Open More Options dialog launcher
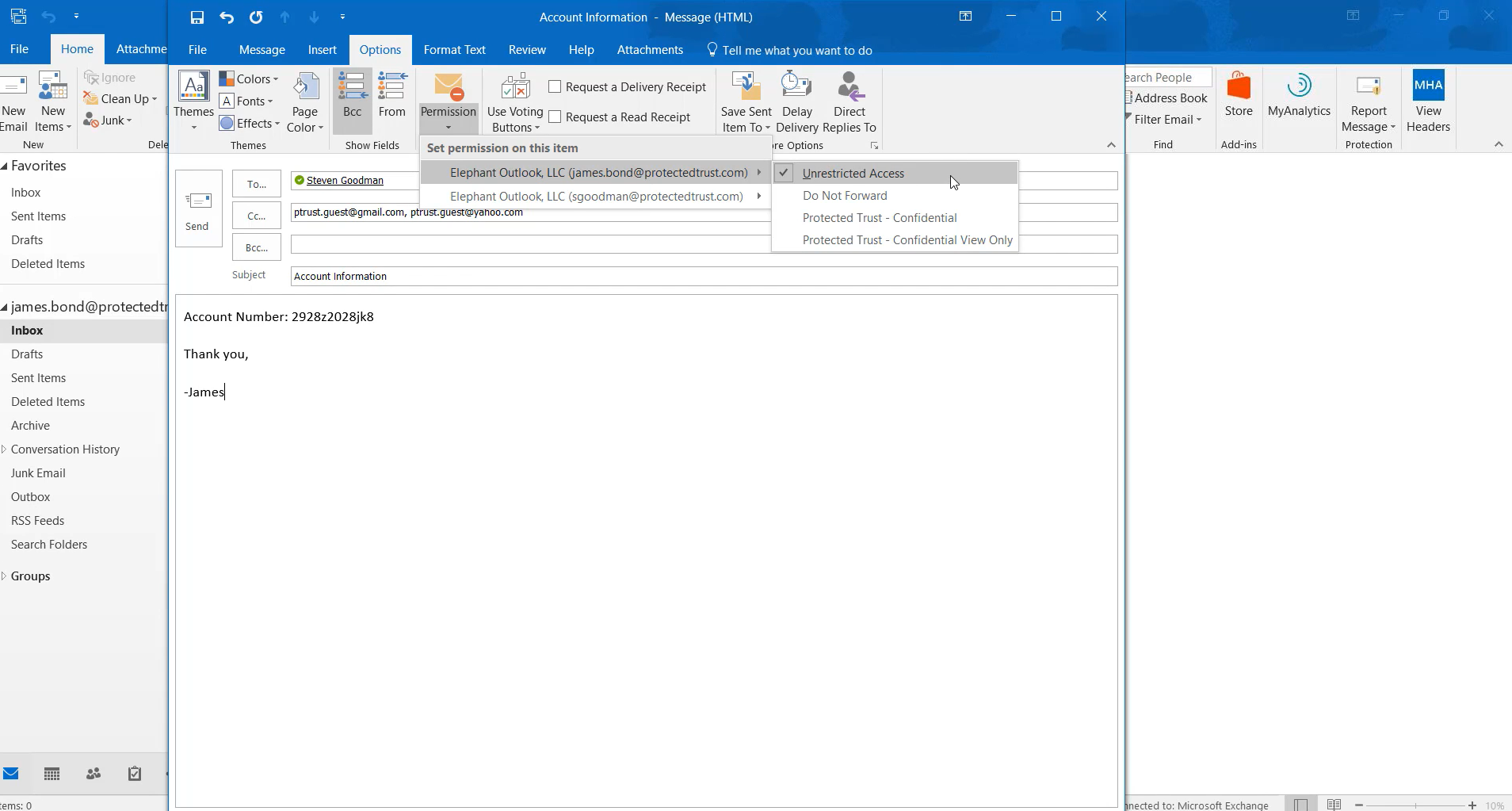The width and height of the screenshot is (1512, 811). click(x=874, y=145)
